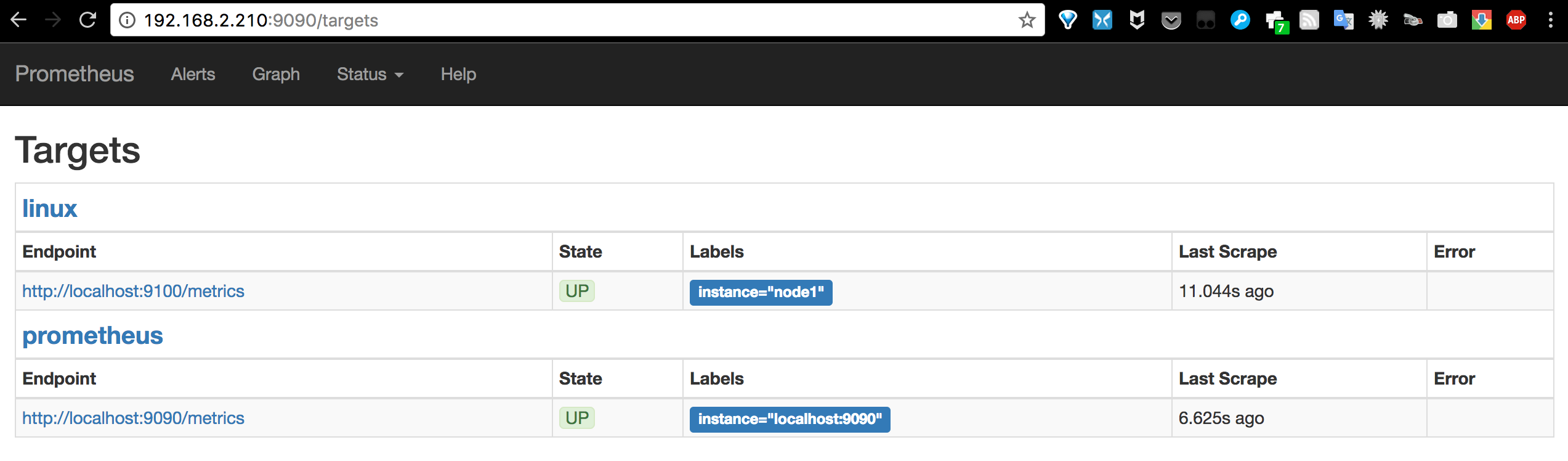Click the browser back arrow
1568x461 pixels.
pos(19,20)
